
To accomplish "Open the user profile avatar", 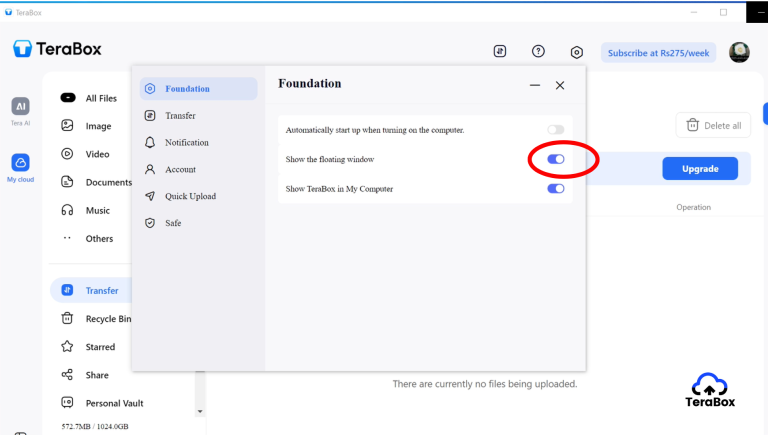I will click(x=739, y=52).
